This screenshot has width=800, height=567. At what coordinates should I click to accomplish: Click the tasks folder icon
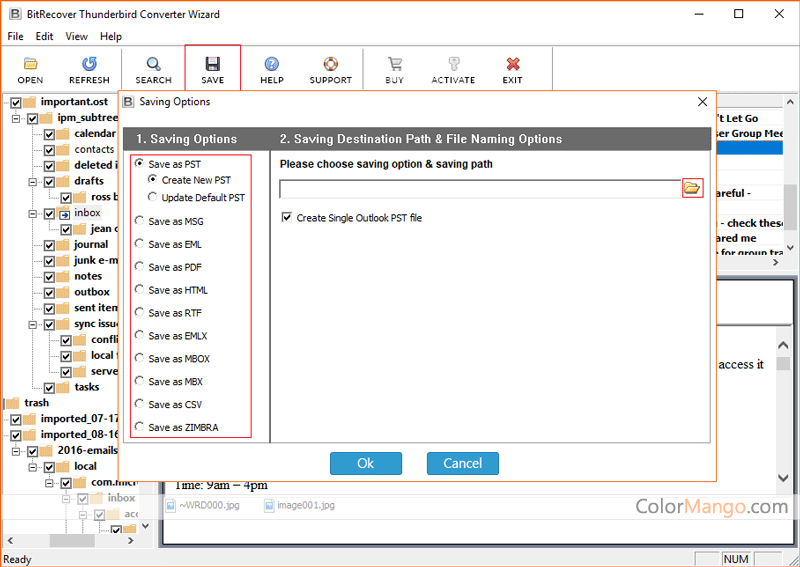pos(63,387)
